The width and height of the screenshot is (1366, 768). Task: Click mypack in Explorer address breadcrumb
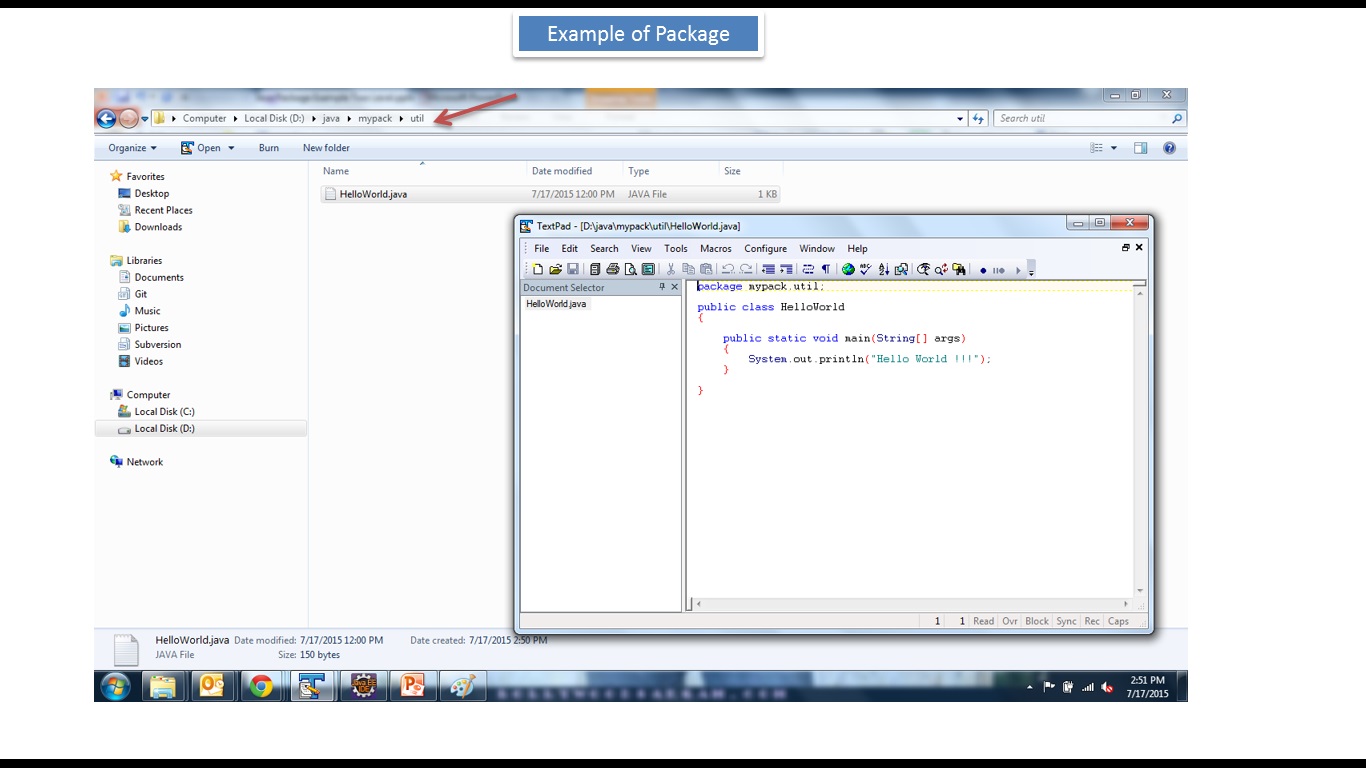point(375,118)
